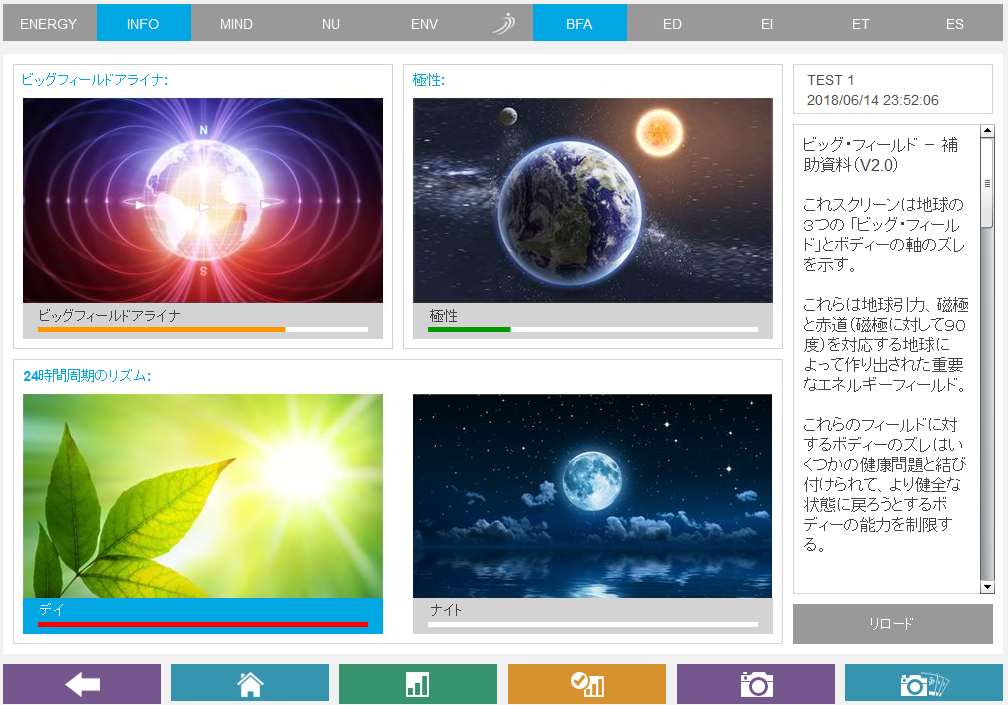Click the swirl logo in the top bar
Screen dimensions: 1008x705
tap(504, 23)
